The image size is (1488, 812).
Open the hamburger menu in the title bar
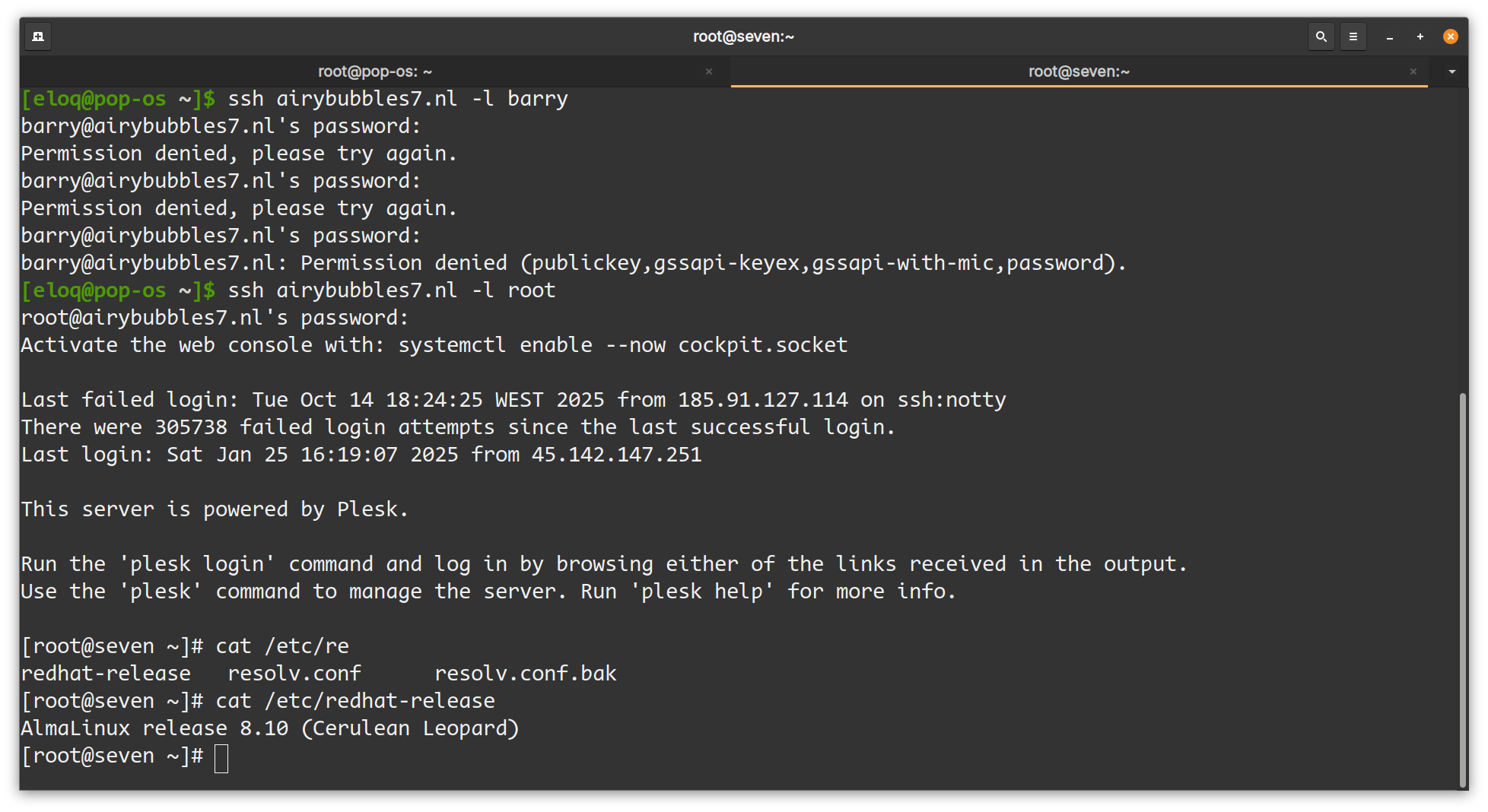[x=1353, y=36]
